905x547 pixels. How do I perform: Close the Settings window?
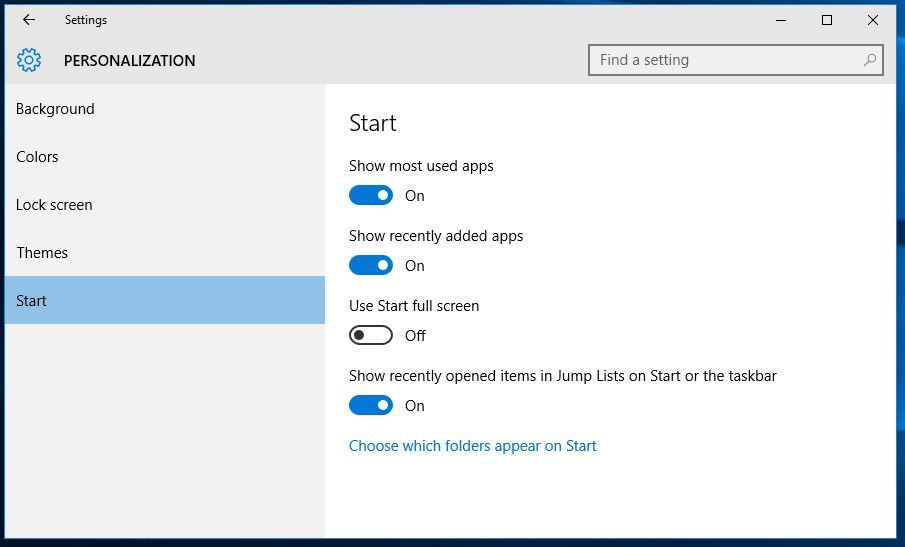pos(873,20)
